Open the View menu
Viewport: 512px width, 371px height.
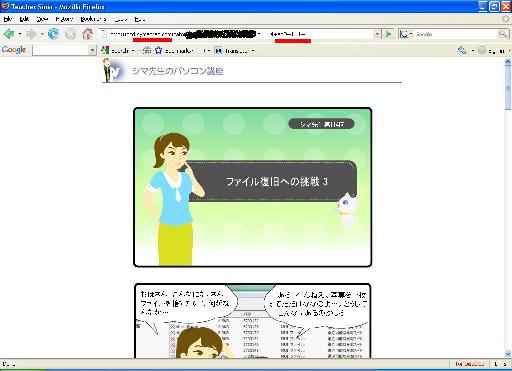pyautogui.click(x=42, y=19)
